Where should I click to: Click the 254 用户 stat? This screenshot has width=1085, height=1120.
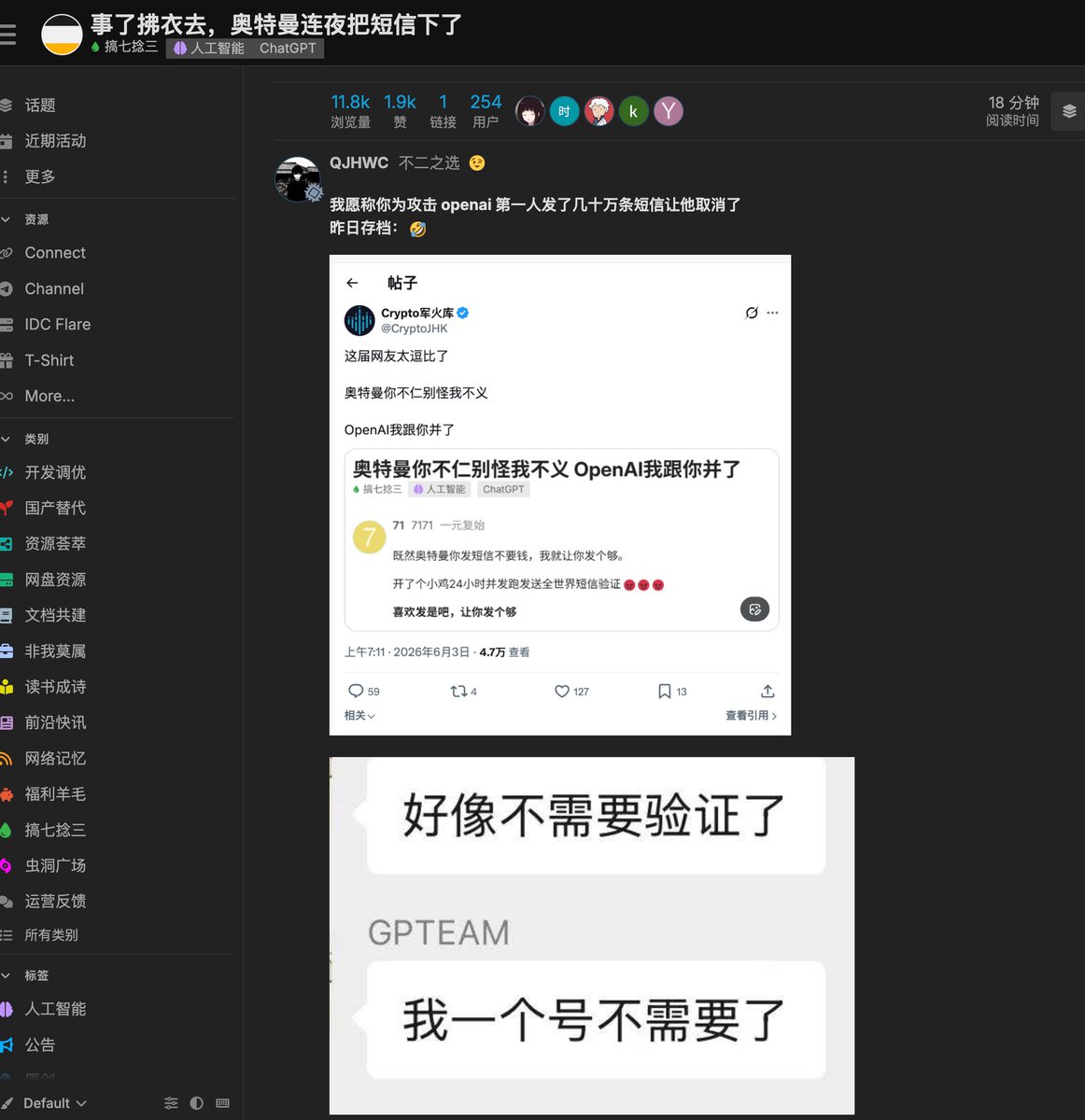486,111
